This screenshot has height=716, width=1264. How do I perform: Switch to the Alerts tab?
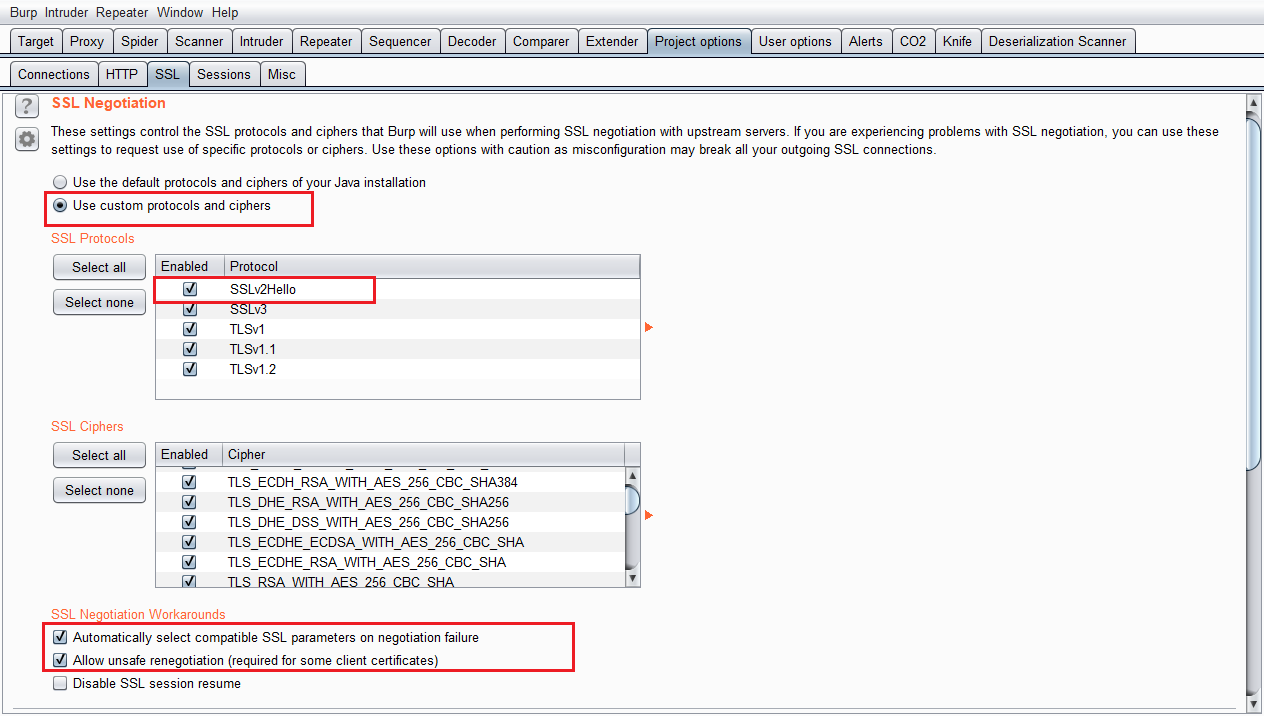tap(866, 41)
